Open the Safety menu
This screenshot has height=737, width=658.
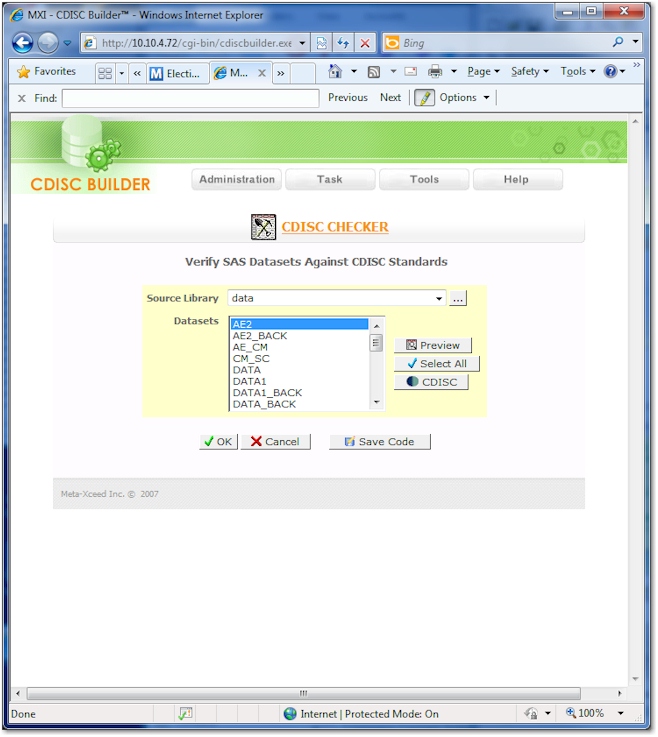tap(530, 71)
